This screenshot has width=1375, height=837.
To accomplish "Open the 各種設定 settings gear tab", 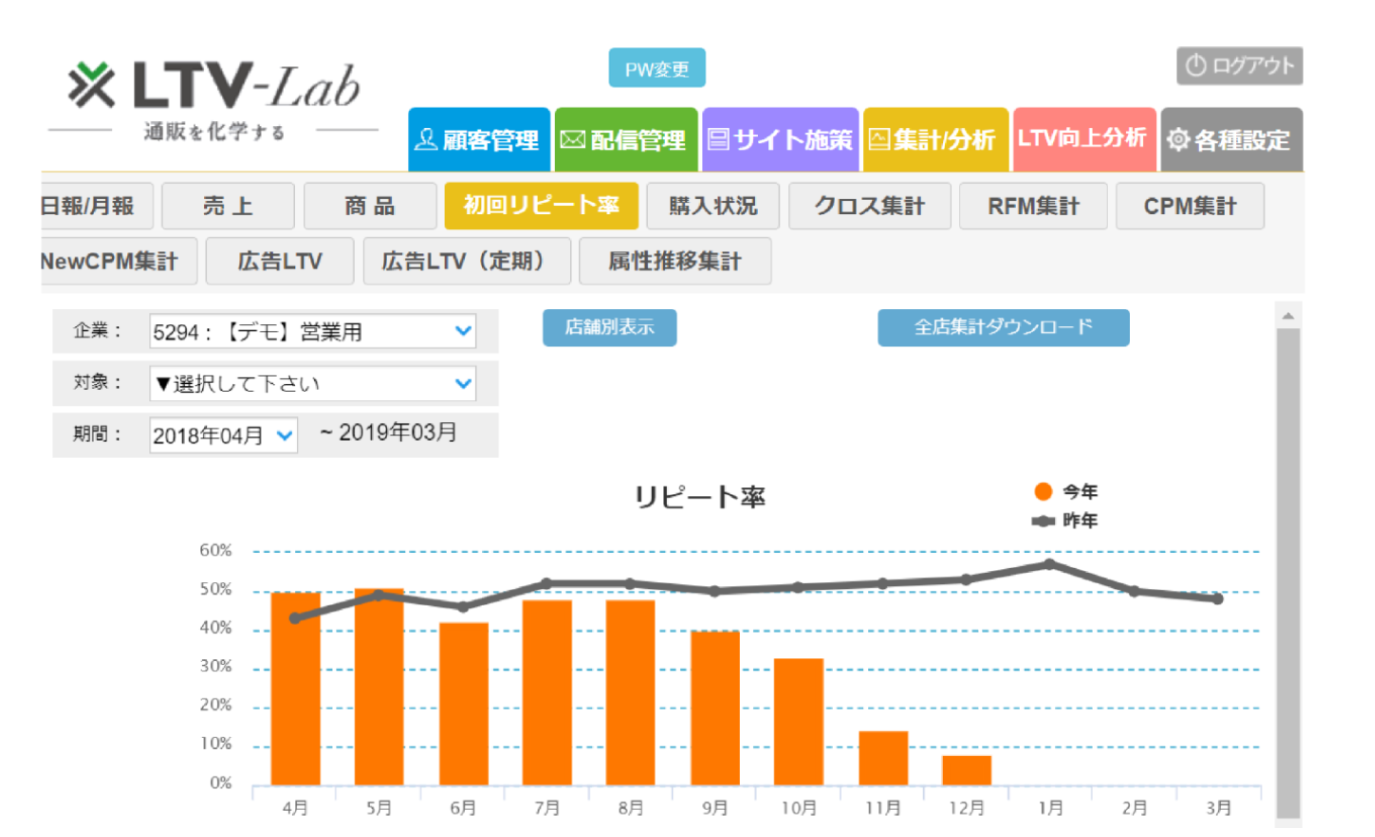I will click(1231, 140).
